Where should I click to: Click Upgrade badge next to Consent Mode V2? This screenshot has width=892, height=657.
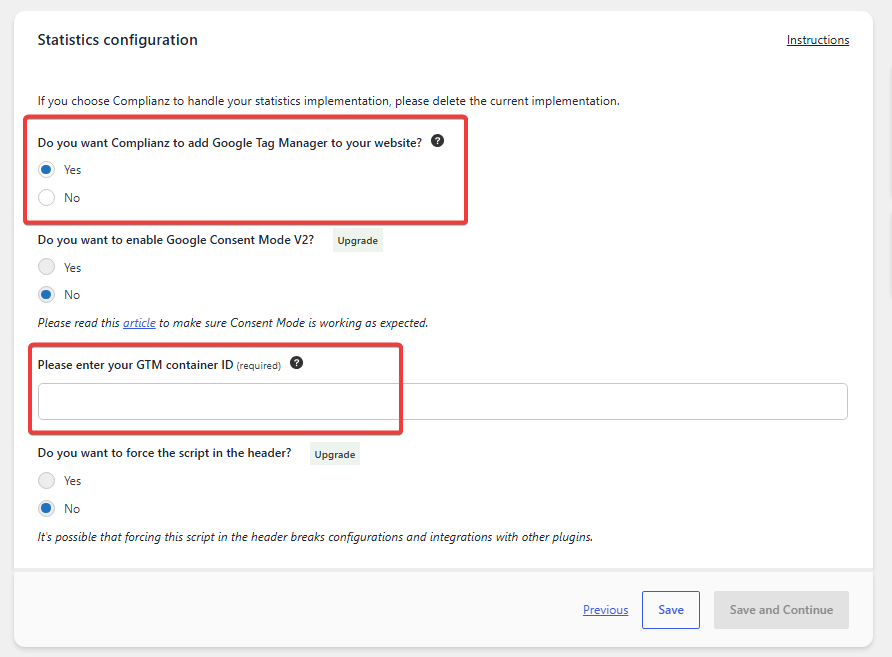click(x=357, y=240)
